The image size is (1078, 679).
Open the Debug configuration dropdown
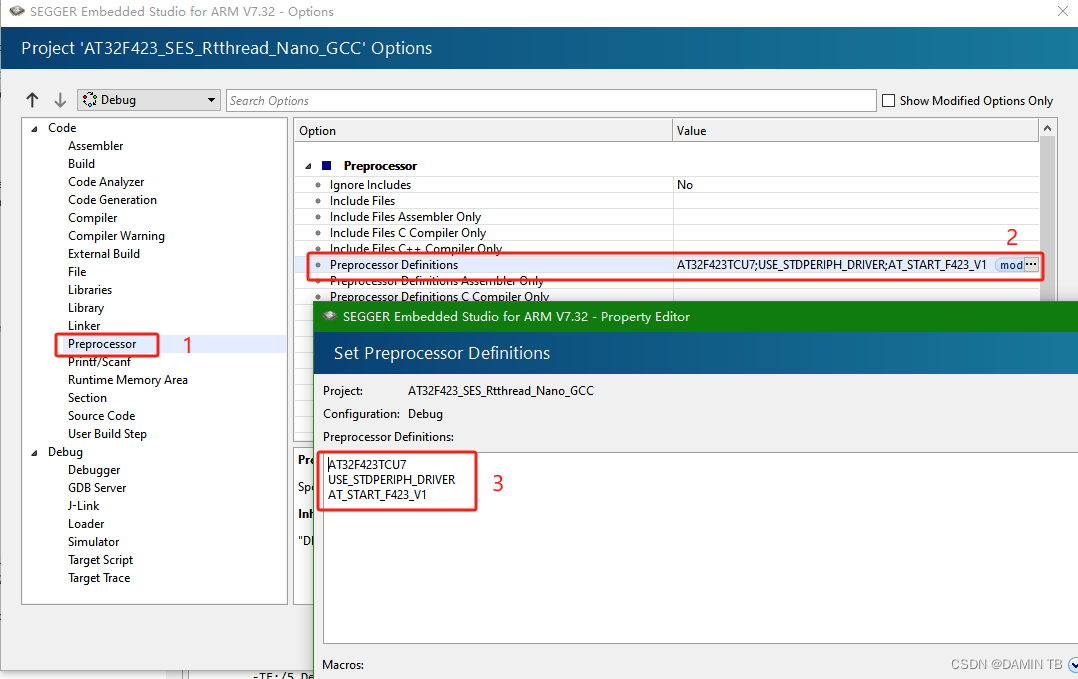click(x=148, y=100)
